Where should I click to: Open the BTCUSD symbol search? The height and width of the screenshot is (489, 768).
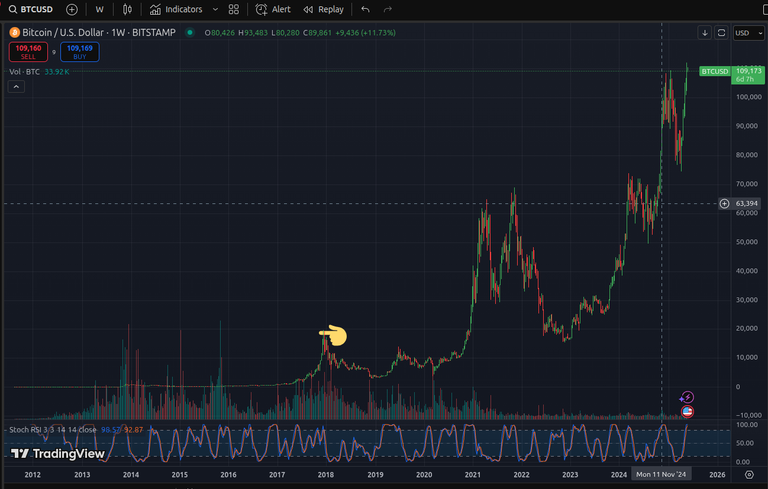[31, 9]
